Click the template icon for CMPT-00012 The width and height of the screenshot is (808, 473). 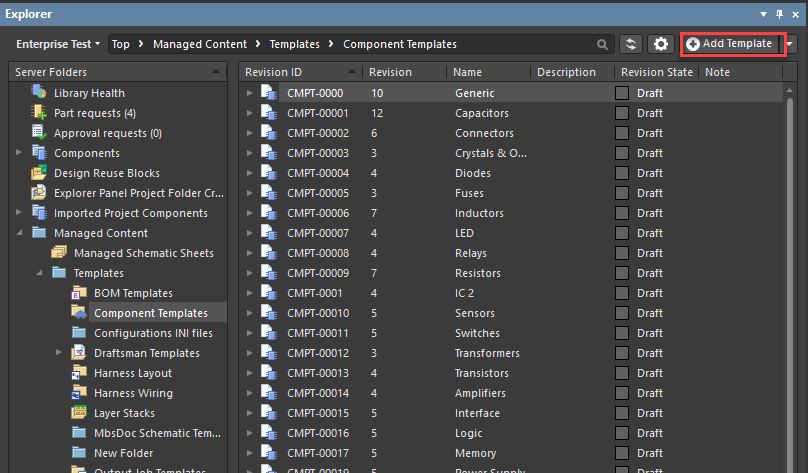(268, 353)
